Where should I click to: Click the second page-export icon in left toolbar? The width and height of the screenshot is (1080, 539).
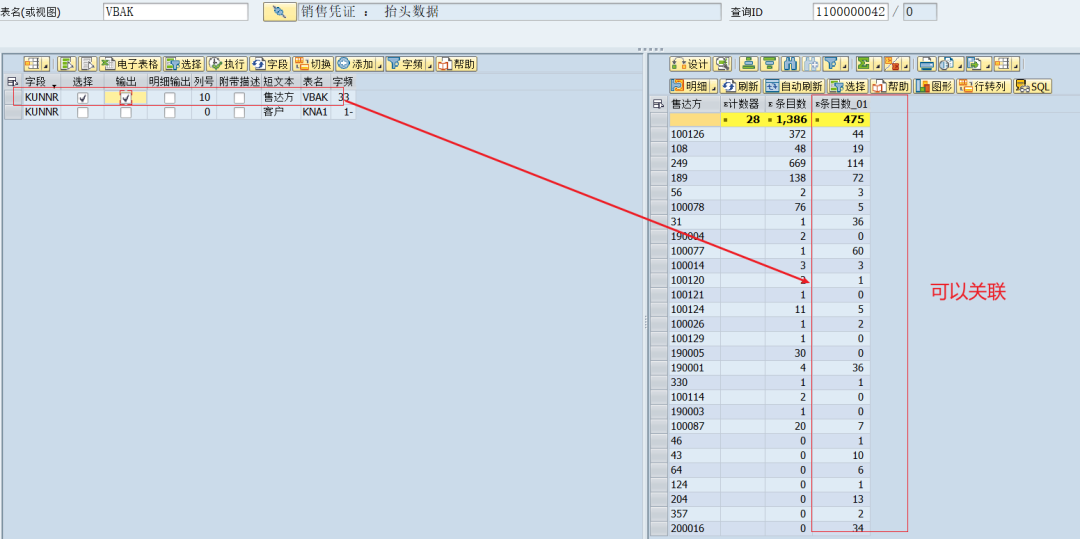point(87,64)
